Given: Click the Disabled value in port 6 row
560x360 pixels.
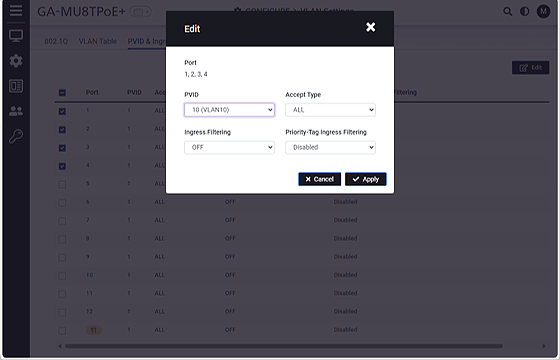Looking at the screenshot, I should click(x=345, y=202).
